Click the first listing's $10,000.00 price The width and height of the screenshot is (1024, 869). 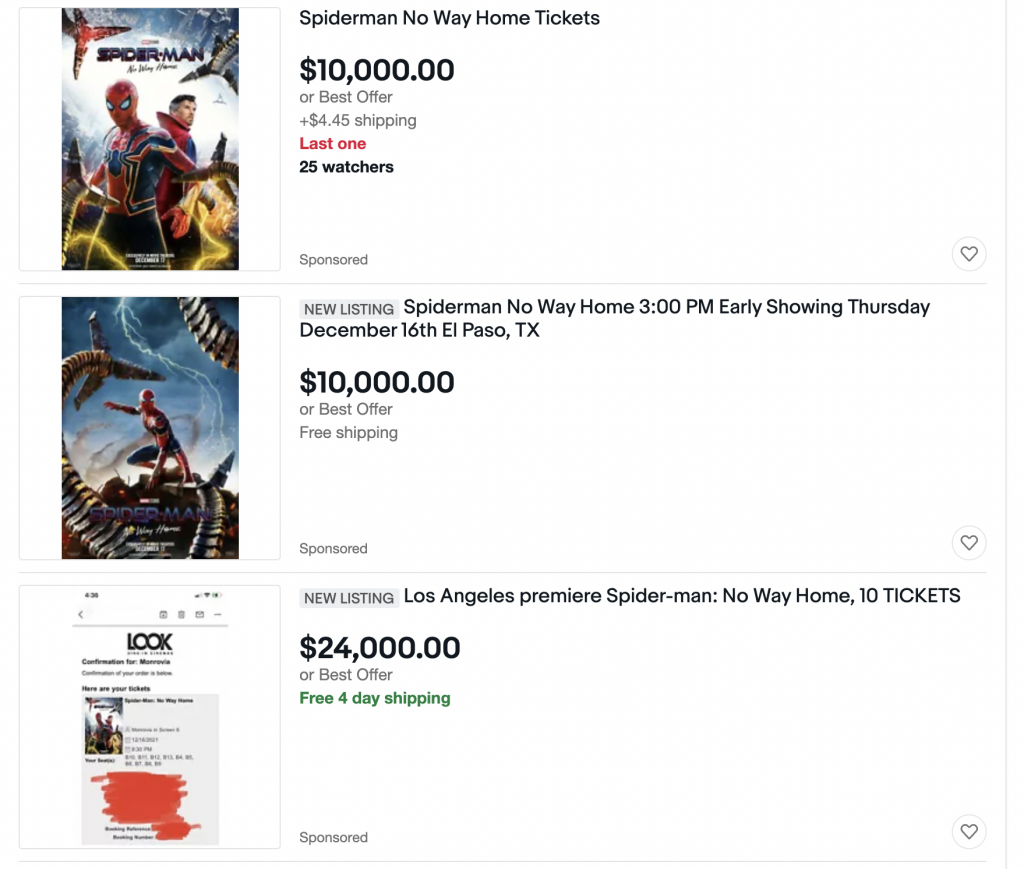pyautogui.click(x=377, y=70)
